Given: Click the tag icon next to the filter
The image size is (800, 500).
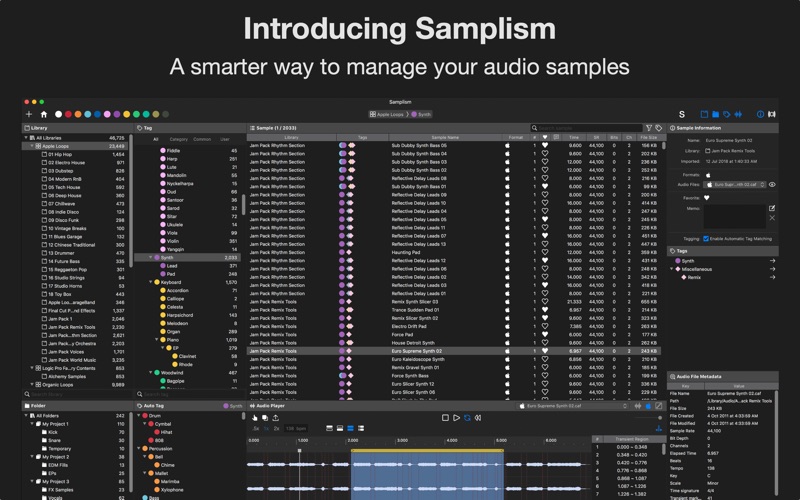Looking at the screenshot, I should click(x=659, y=128).
